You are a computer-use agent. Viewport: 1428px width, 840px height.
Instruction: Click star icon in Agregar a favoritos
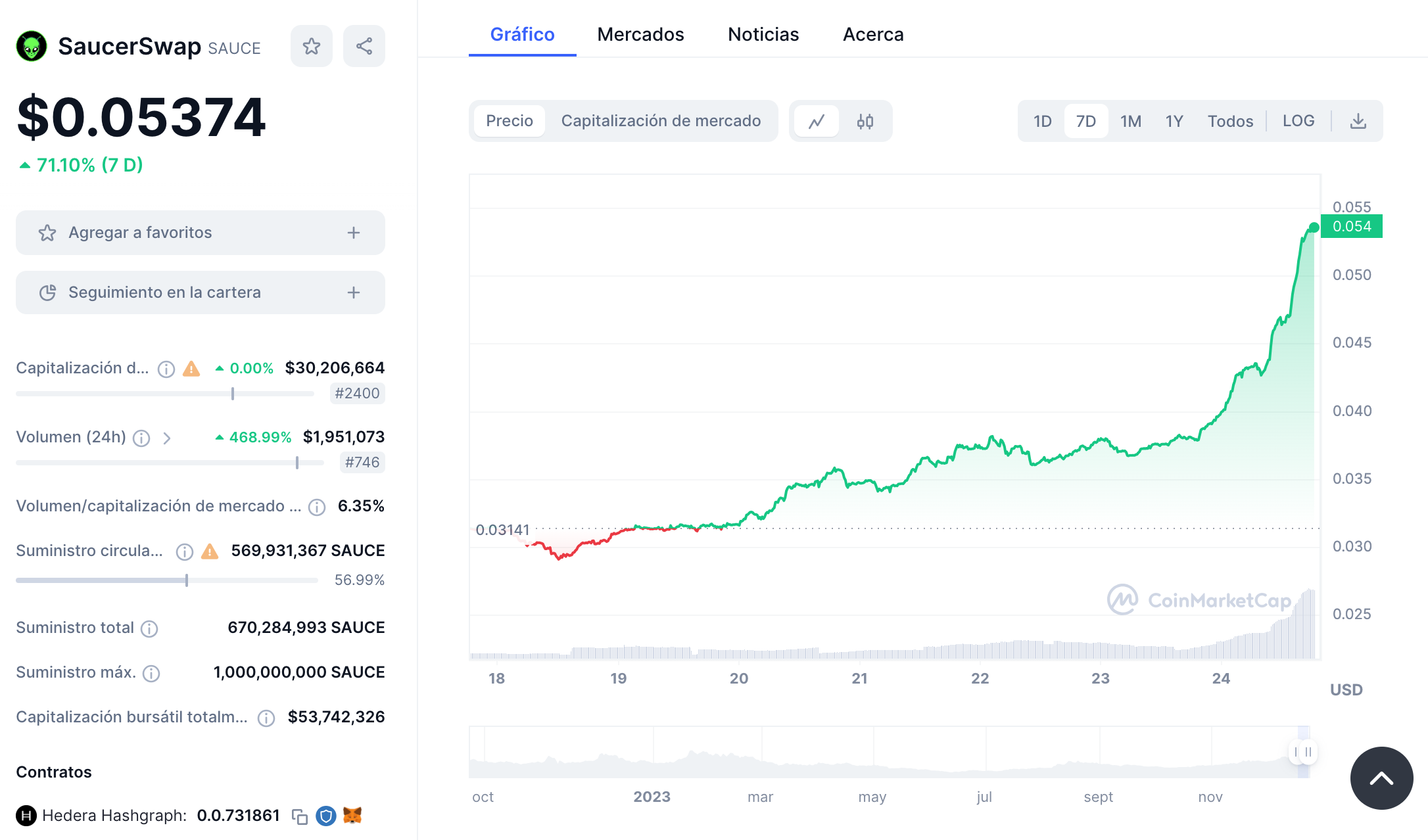click(47, 233)
